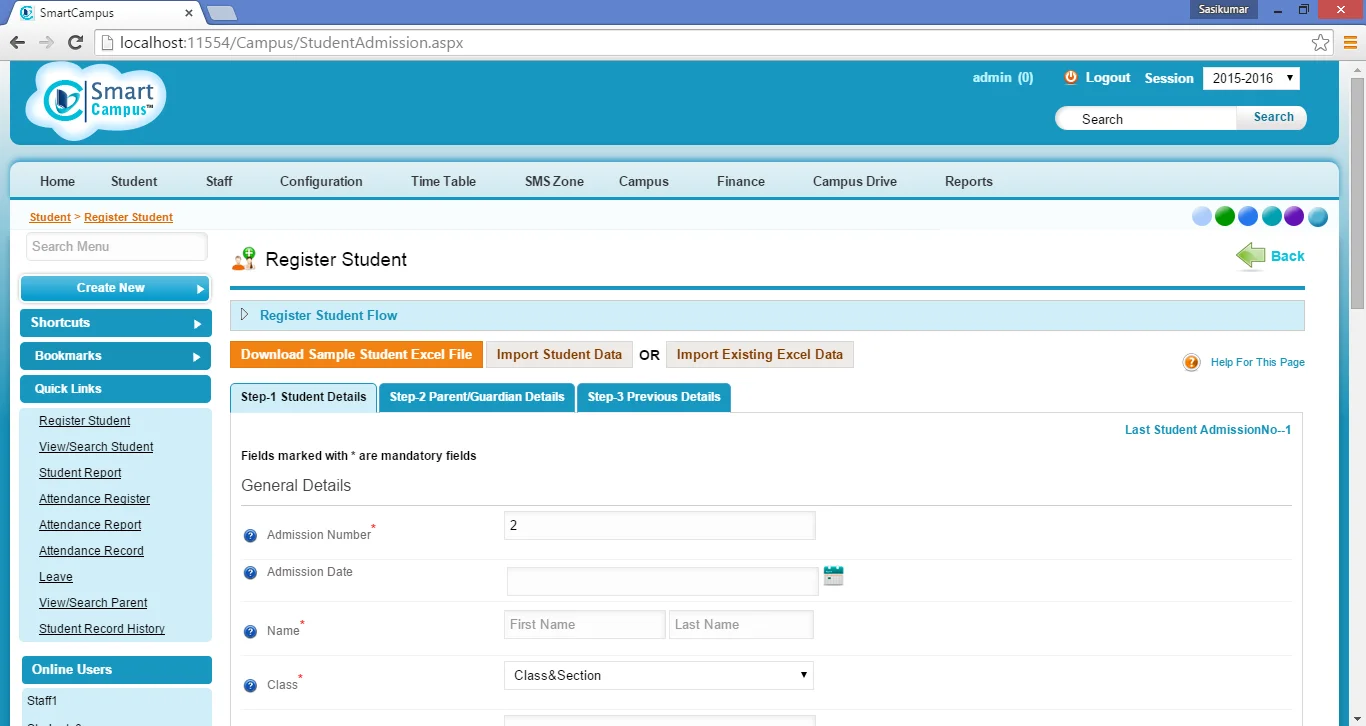Open the Finance menu
The image size is (1366, 726).
[x=741, y=181]
